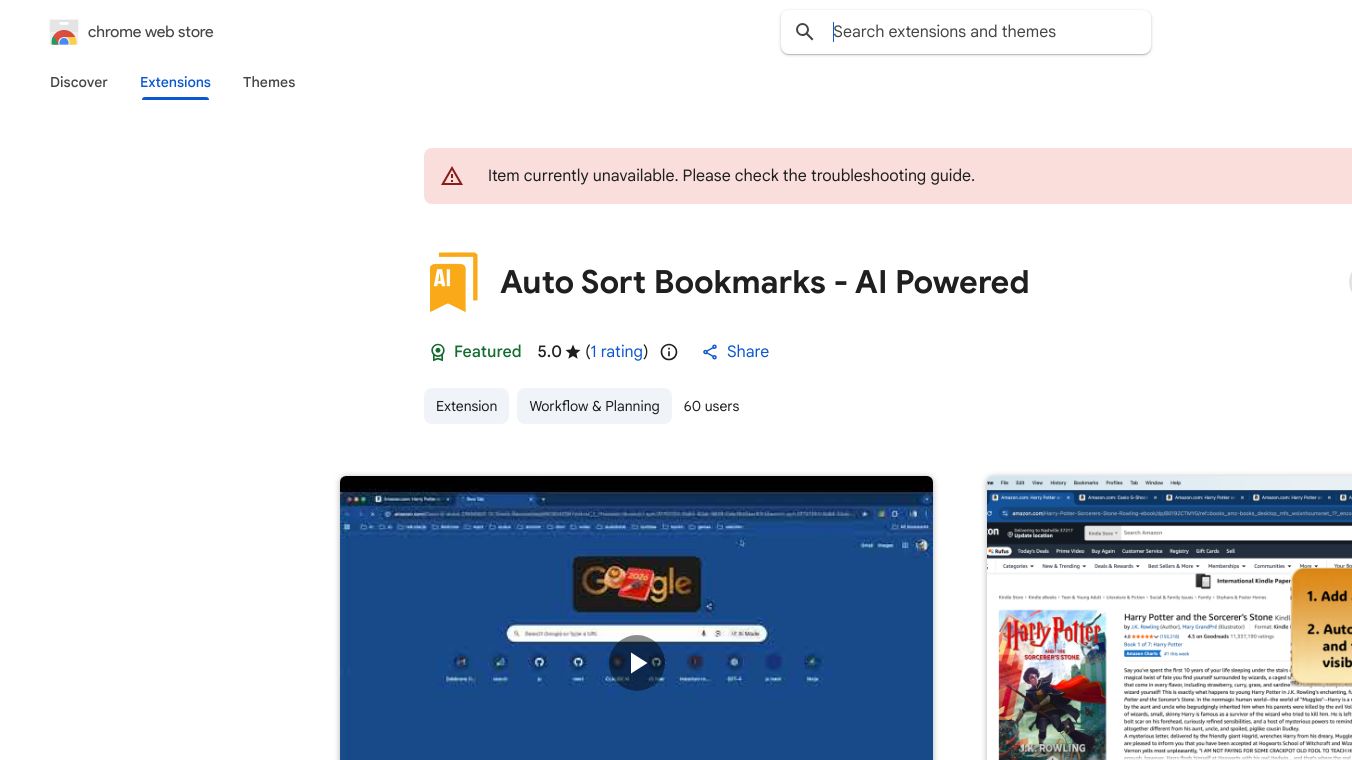Click the Extension filter chip

466,406
